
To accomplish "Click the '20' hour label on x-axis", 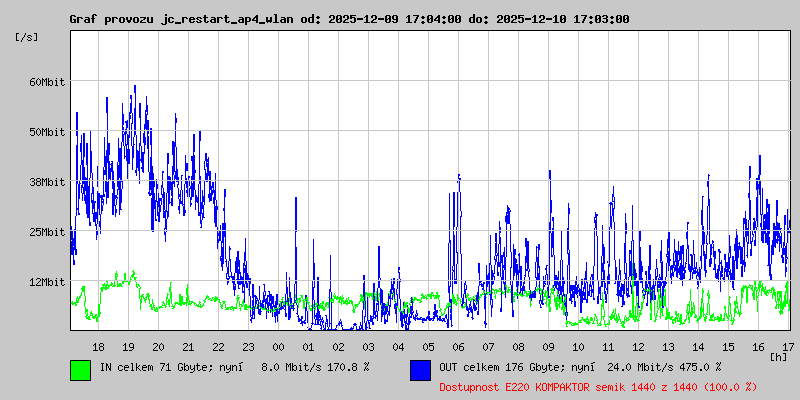I will [158, 347].
